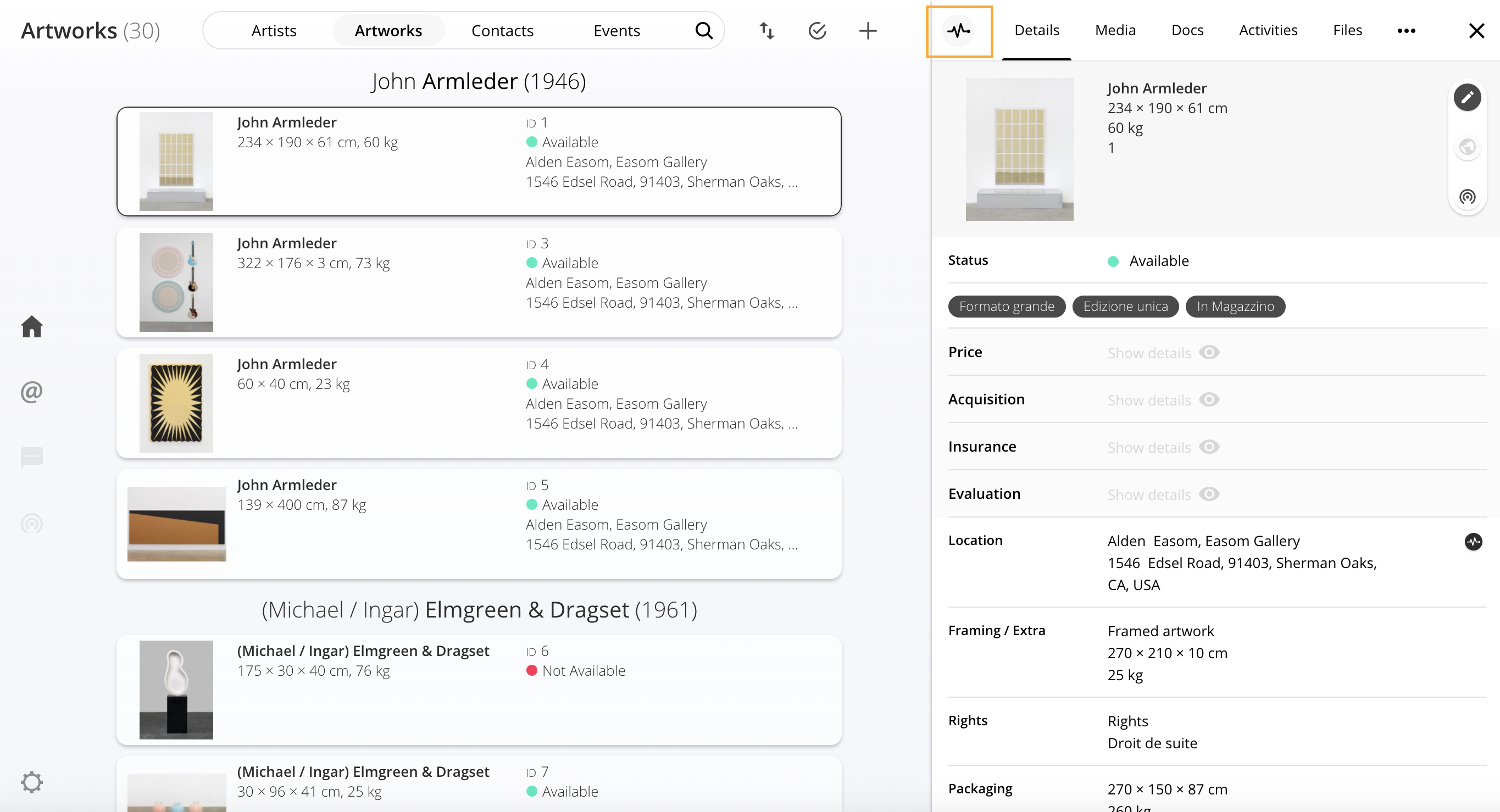The height and width of the screenshot is (812, 1500).
Task: Show Insurance details eye toggle
Action: (x=1209, y=447)
